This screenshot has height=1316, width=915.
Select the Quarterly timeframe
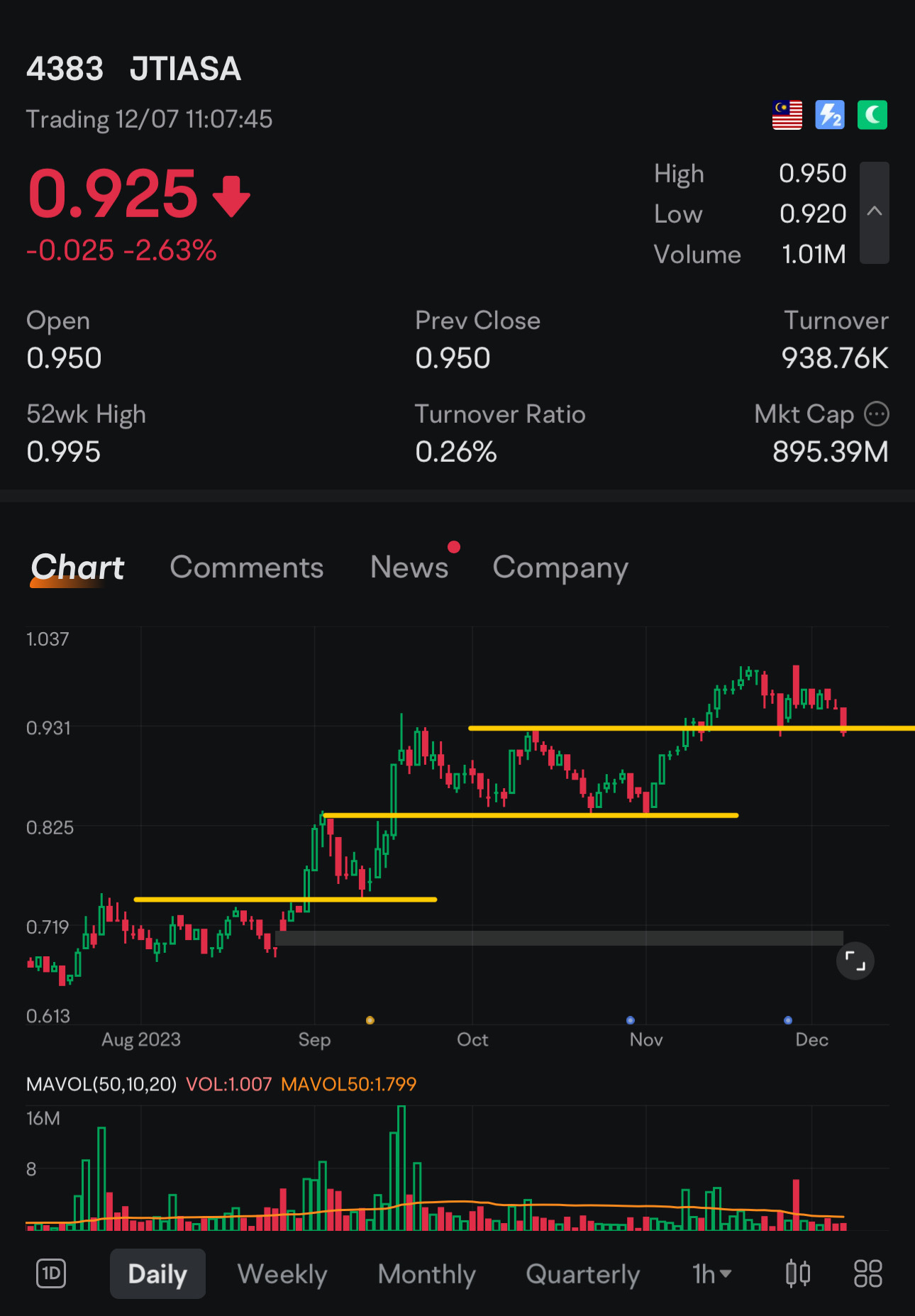coord(582,1275)
